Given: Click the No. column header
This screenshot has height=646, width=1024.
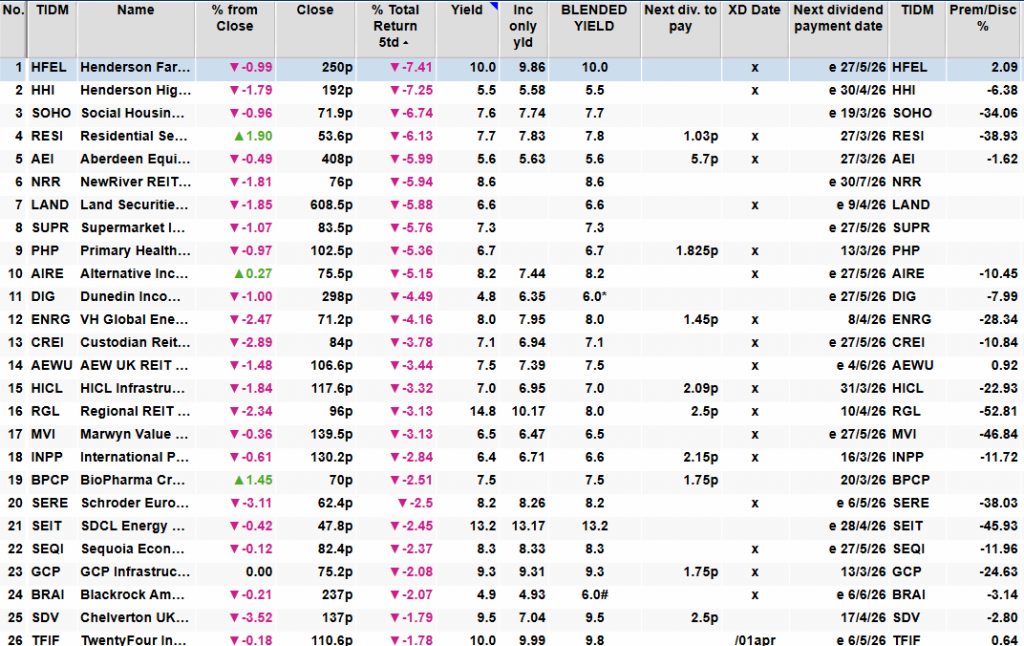Looking at the screenshot, I should (x=12, y=10).
